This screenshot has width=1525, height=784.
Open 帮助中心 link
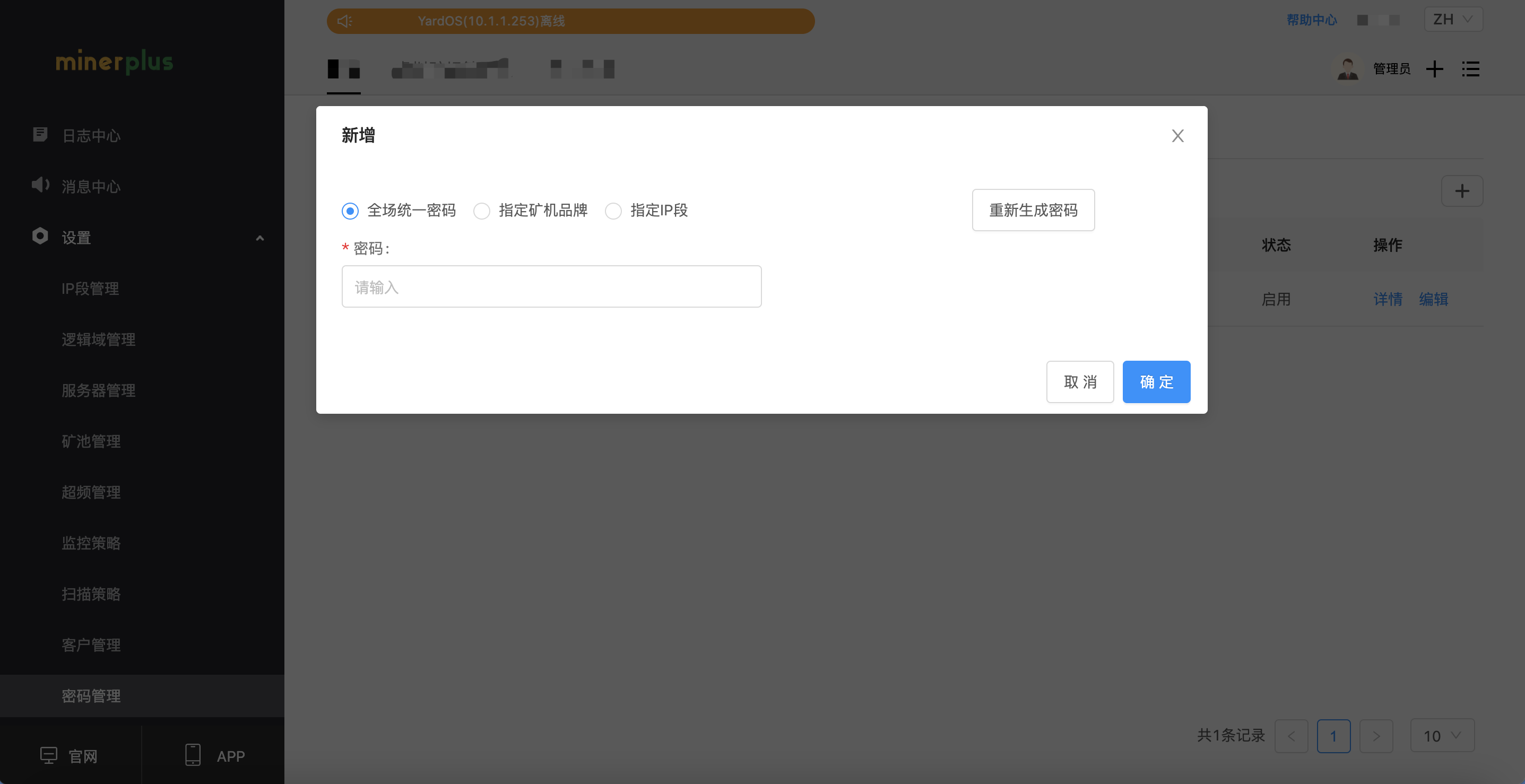(1312, 20)
